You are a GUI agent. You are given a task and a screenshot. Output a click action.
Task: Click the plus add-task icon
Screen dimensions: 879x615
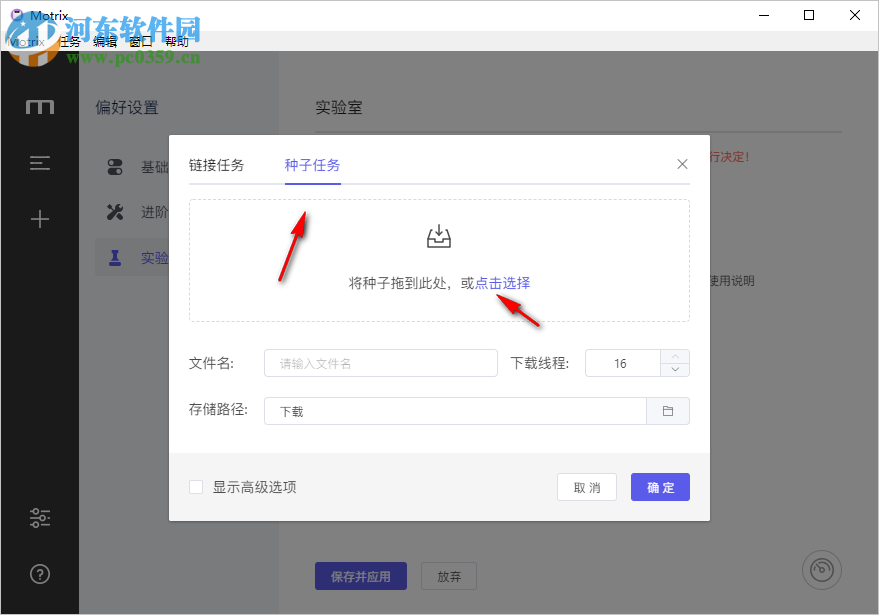(x=40, y=219)
